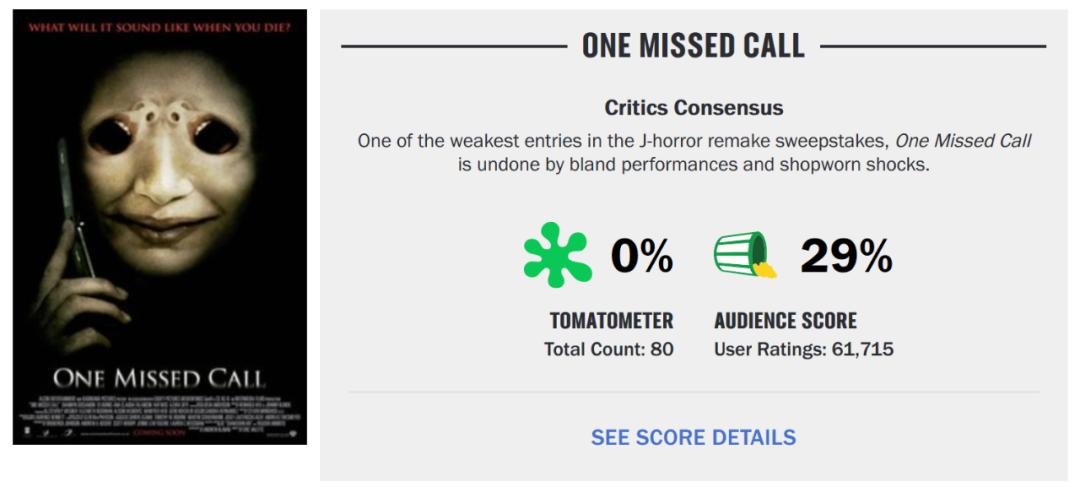Click the poster tagline about how you die

[160, 27]
